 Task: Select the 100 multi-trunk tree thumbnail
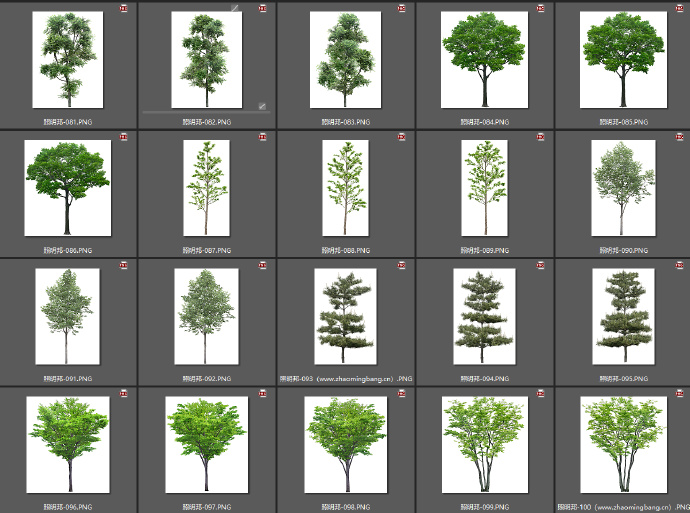pyautogui.click(x=623, y=445)
